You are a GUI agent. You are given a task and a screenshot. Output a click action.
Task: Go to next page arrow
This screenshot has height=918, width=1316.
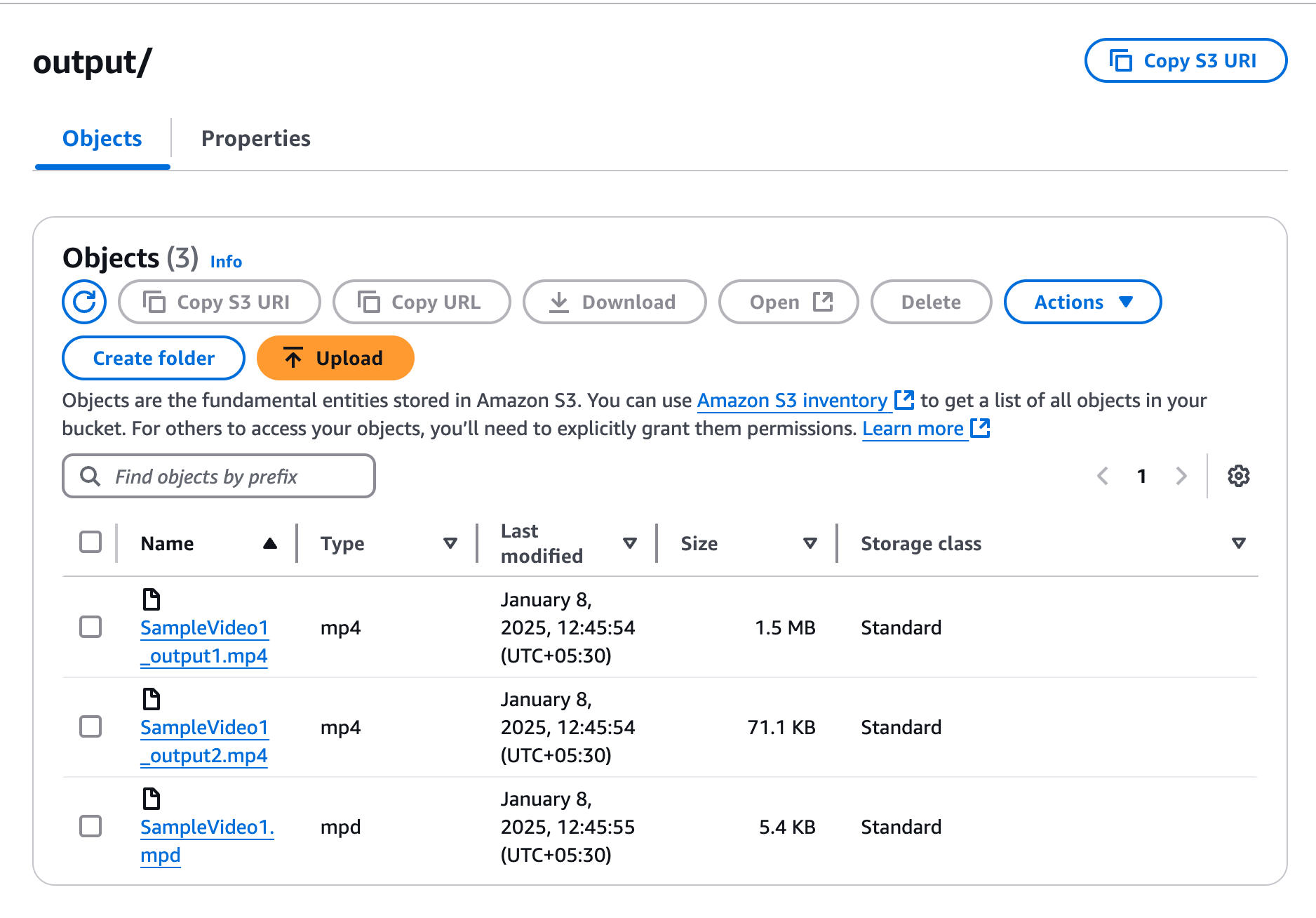(x=1181, y=476)
